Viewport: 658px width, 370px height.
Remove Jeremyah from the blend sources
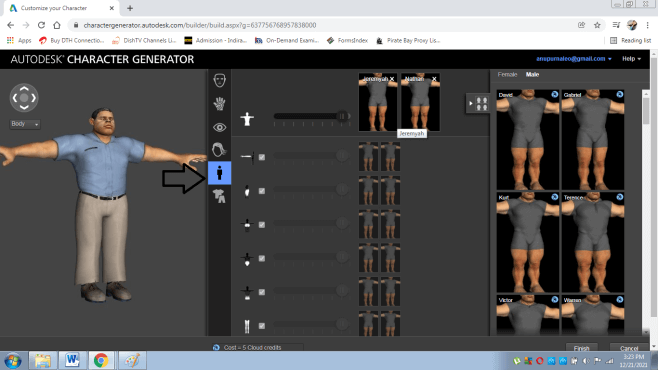(x=392, y=79)
